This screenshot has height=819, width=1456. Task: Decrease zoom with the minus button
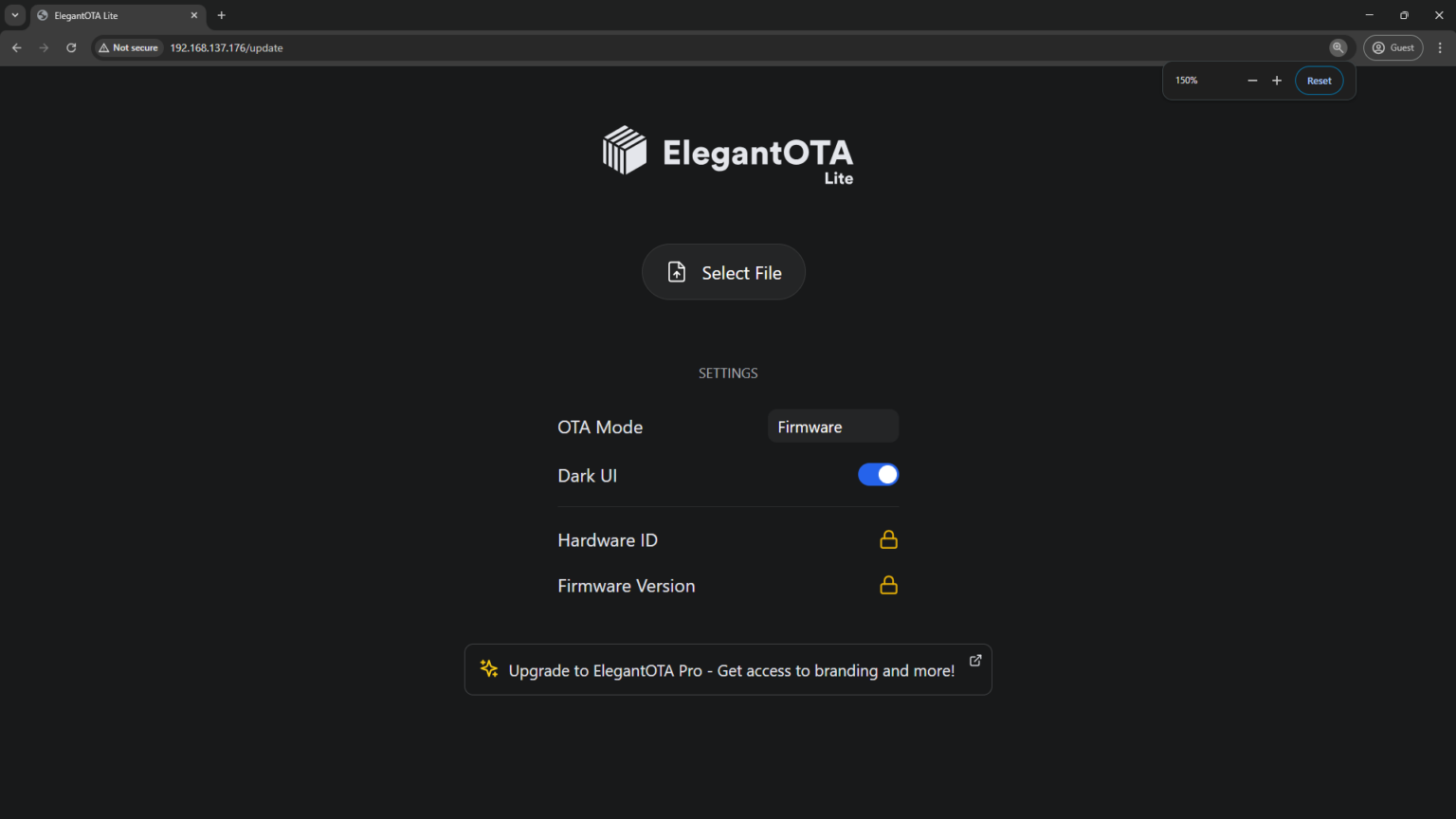[1252, 81]
